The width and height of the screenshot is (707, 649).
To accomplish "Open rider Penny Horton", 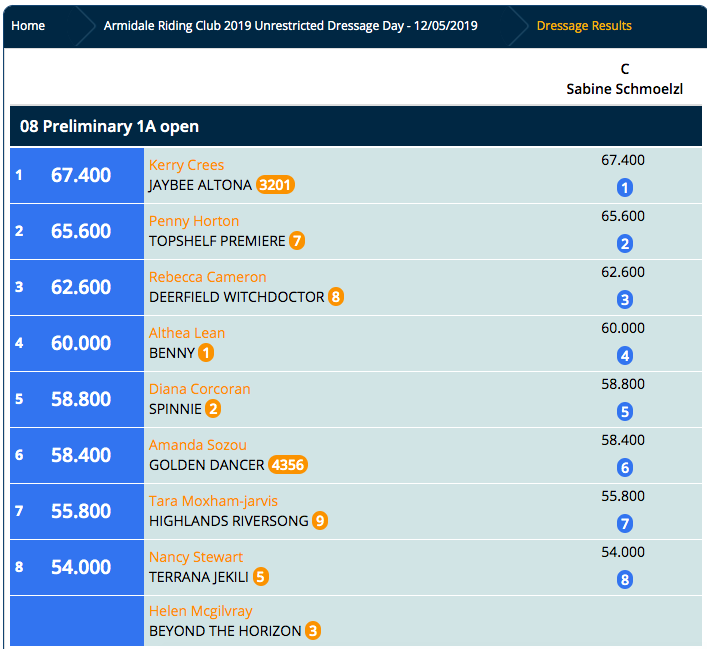I will [194, 221].
